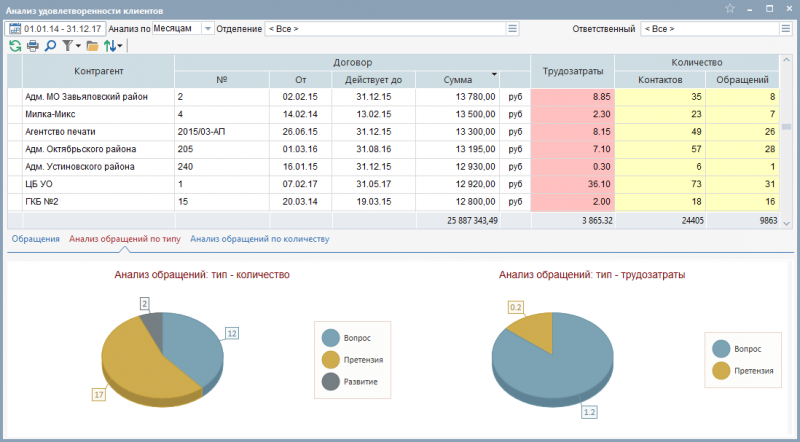The width and height of the screenshot is (800, 442).
Task: Select the Адм. Устиновского района row
Action: (x=393, y=166)
